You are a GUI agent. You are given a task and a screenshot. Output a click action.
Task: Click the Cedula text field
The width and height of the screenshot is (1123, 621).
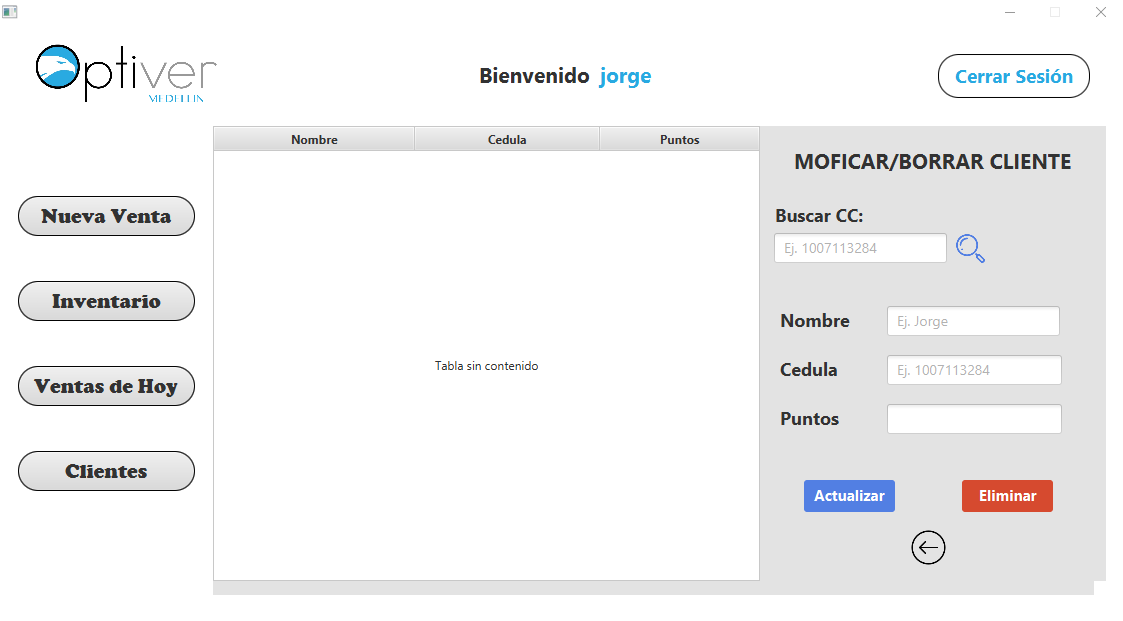coord(972,369)
